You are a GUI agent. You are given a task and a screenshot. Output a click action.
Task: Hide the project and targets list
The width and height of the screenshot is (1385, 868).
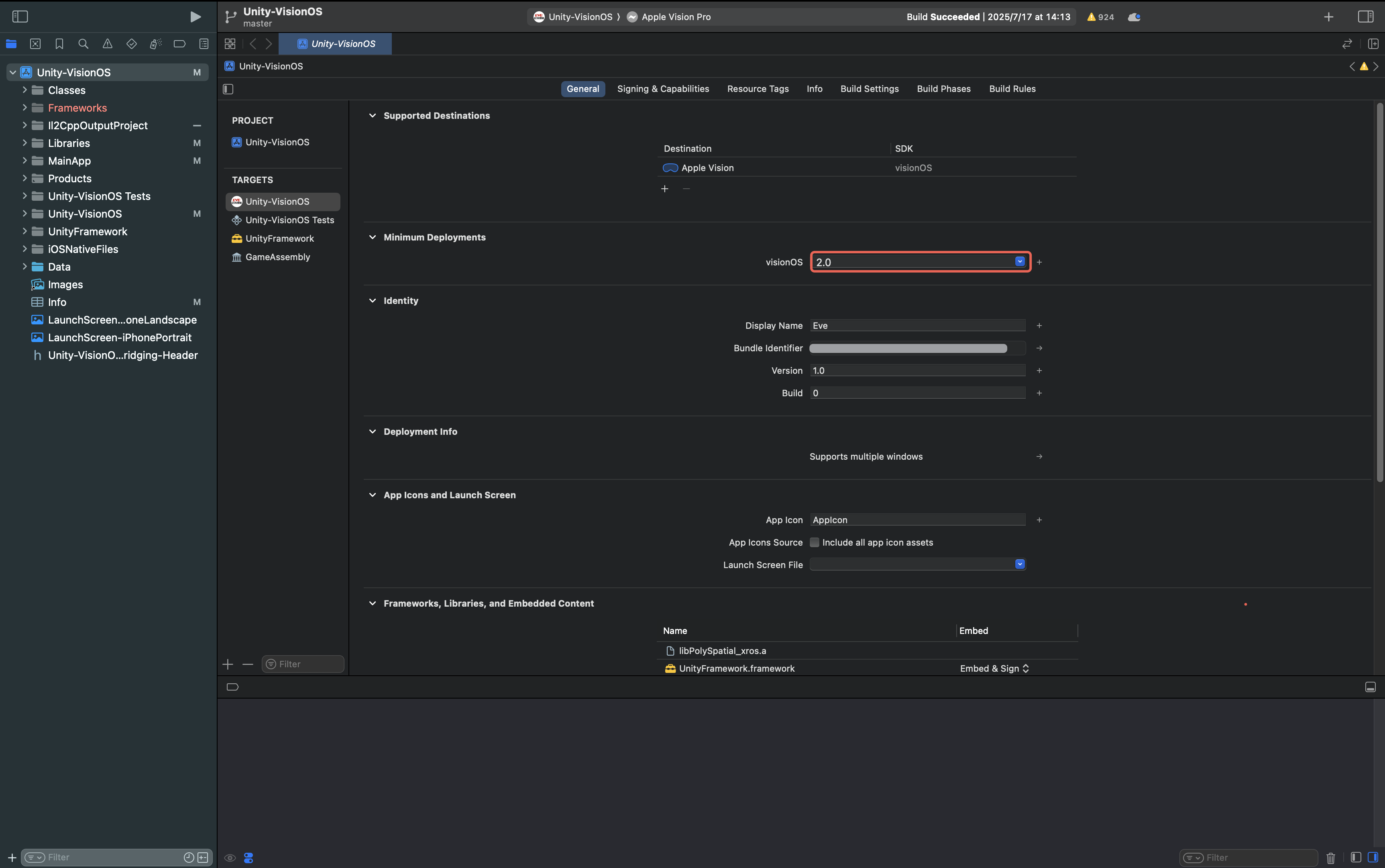click(228, 89)
